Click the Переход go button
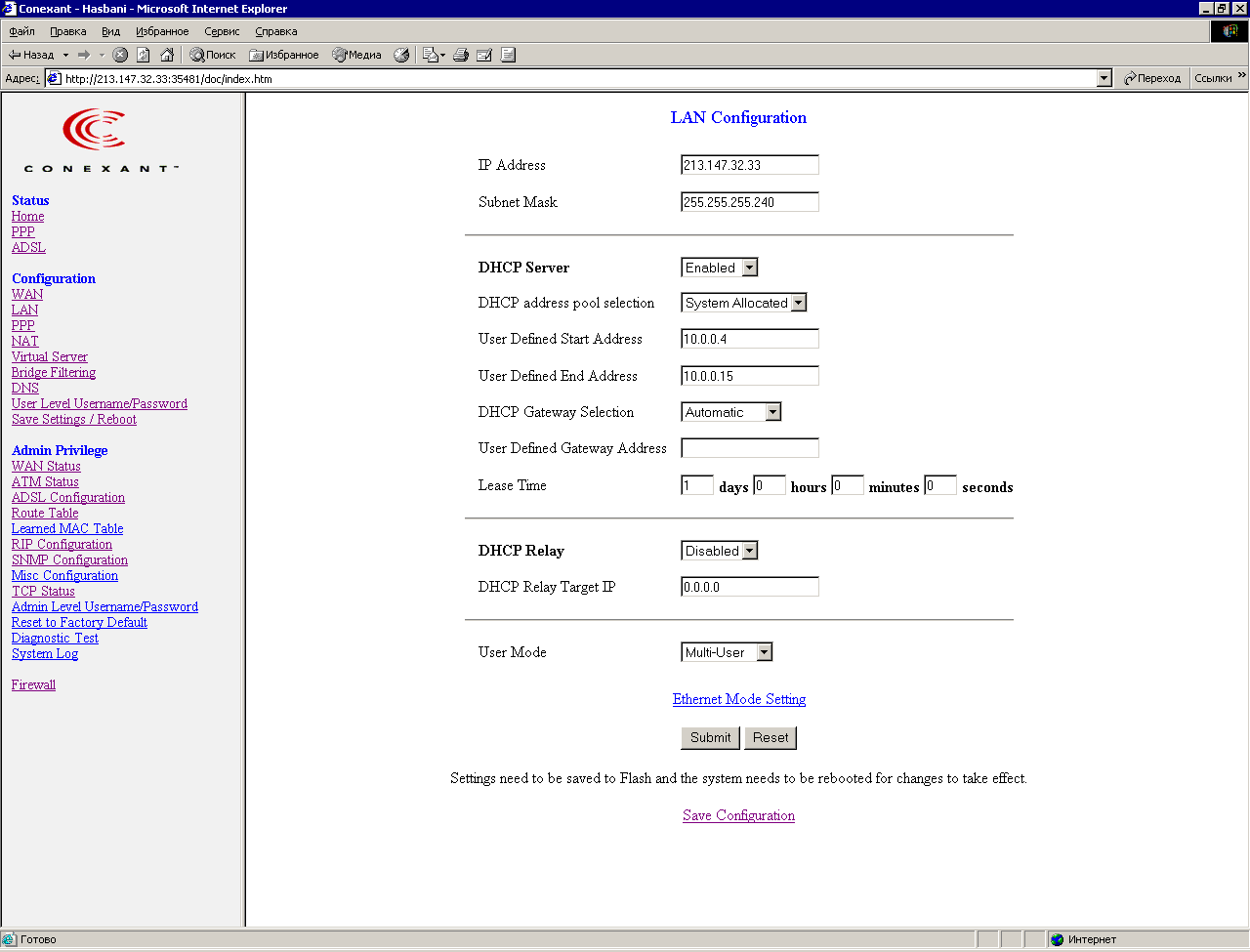 tap(1152, 78)
